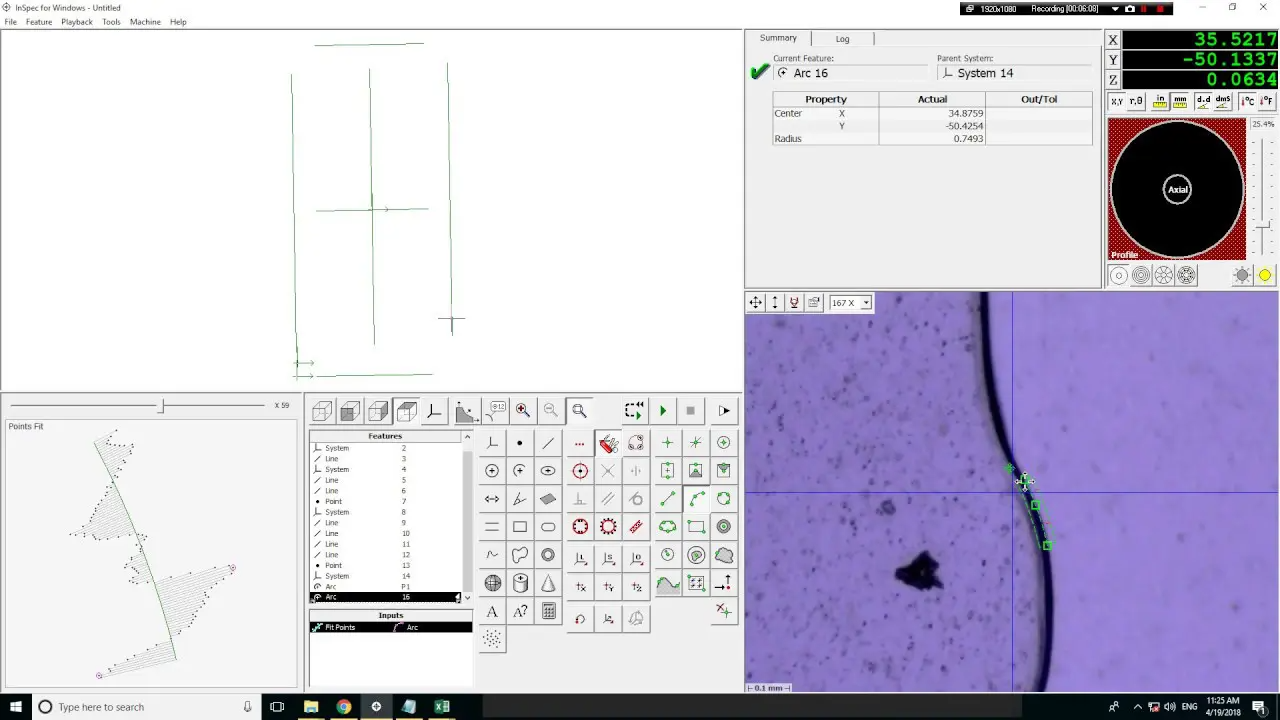
Task: Select Line 9 in Features list
Action: coord(386,523)
